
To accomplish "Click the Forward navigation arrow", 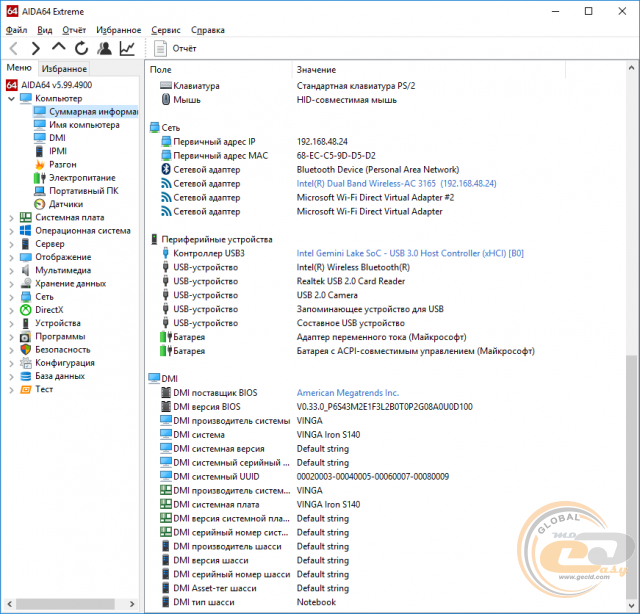I will pyautogui.click(x=36, y=48).
